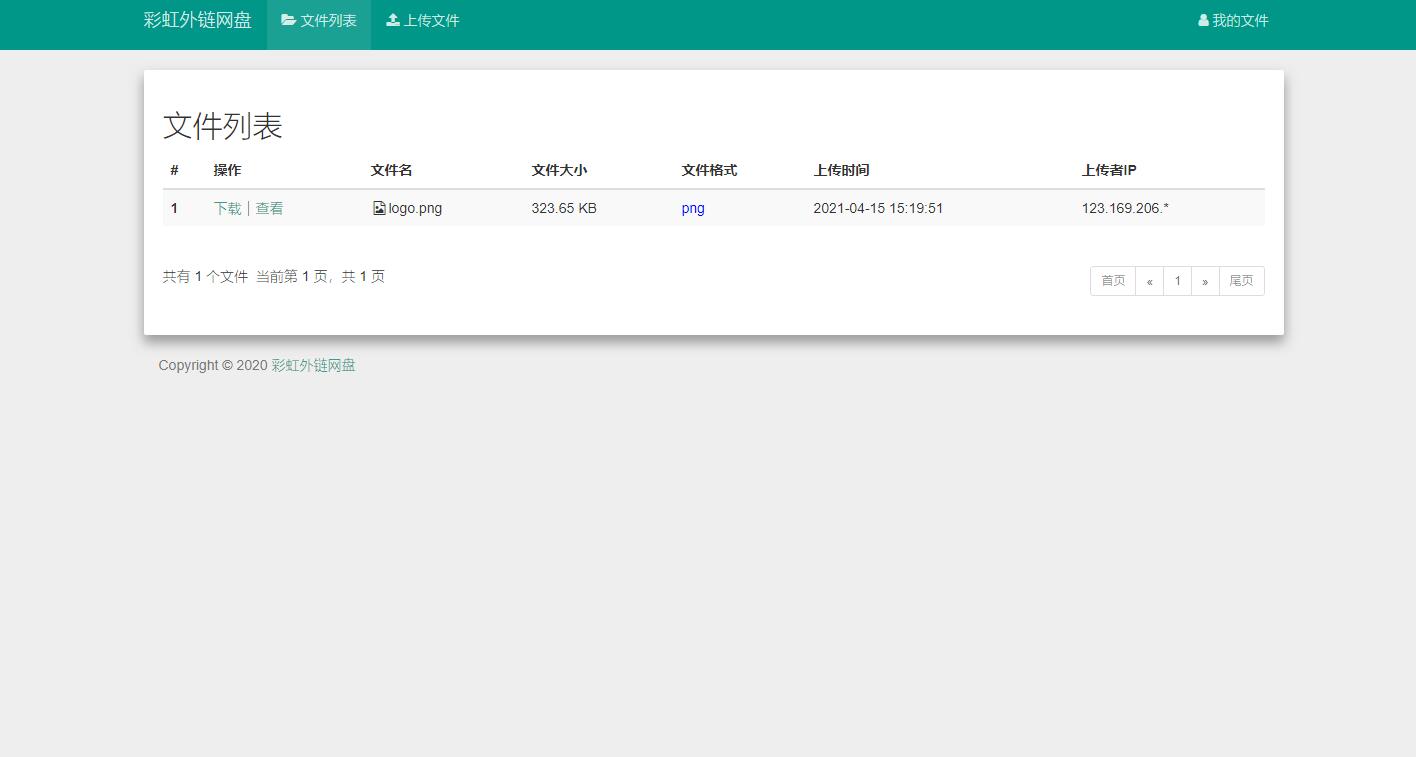Download the logo.png file via 下载
This screenshot has width=1416, height=757.
(227, 208)
